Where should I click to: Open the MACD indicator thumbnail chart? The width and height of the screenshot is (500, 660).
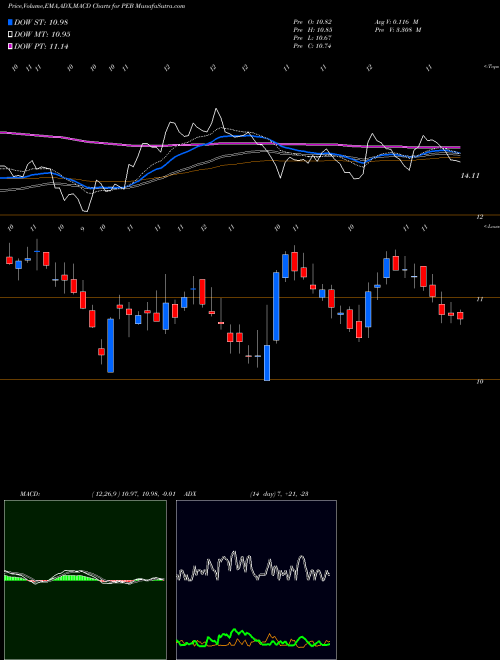coord(85,580)
